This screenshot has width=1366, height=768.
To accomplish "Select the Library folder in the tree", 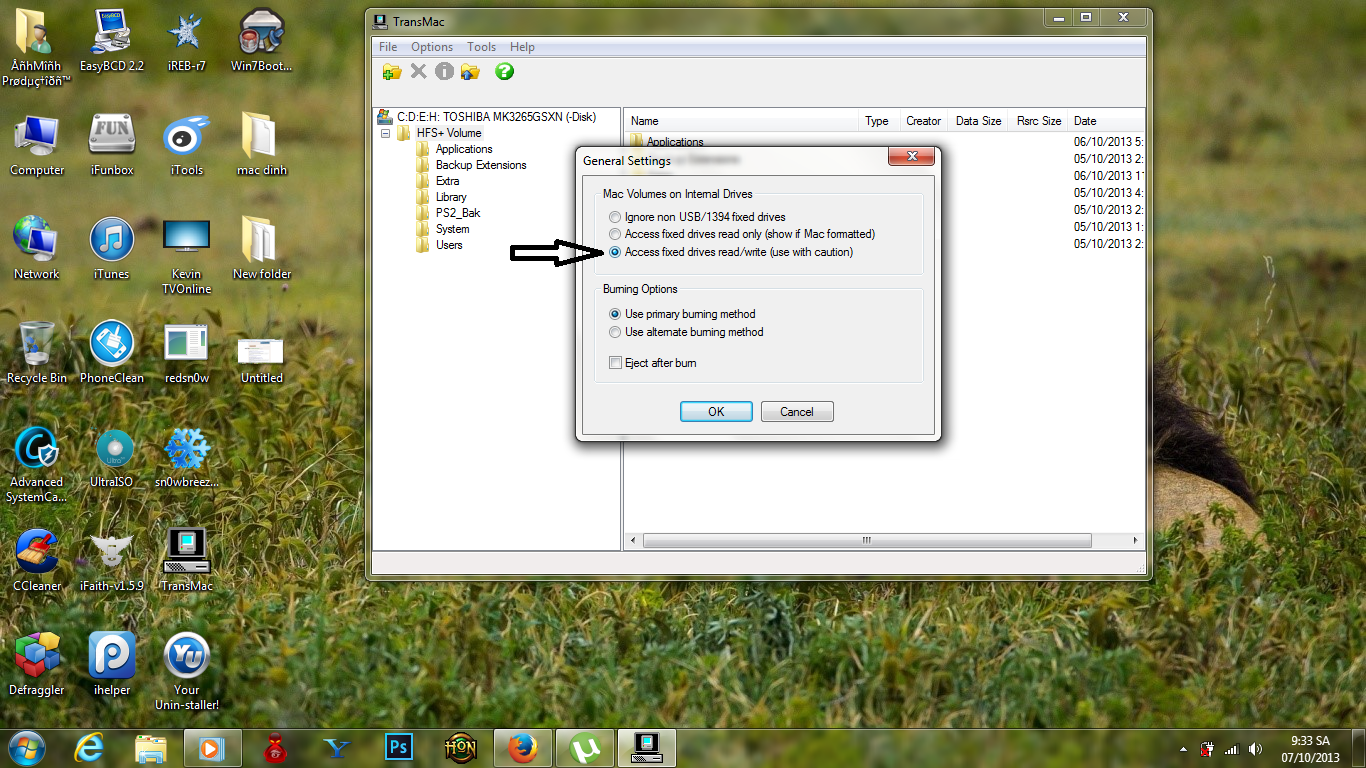I will point(451,197).
